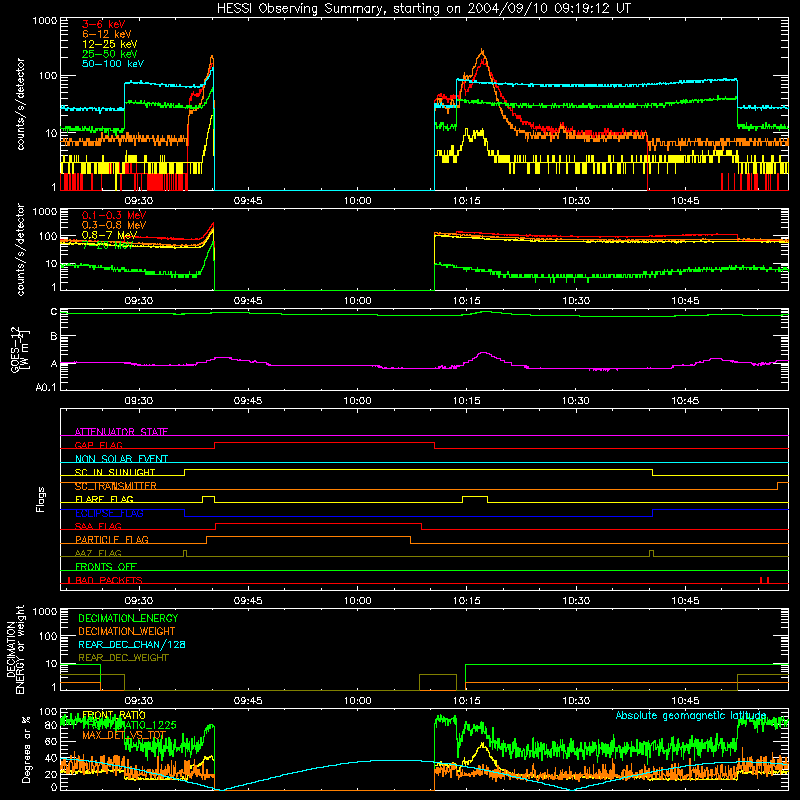The width and height of the screenshot is (800, 800).
Task: Click the 0.1-0.3 MeV legend label
Action: tap(114, 215)
